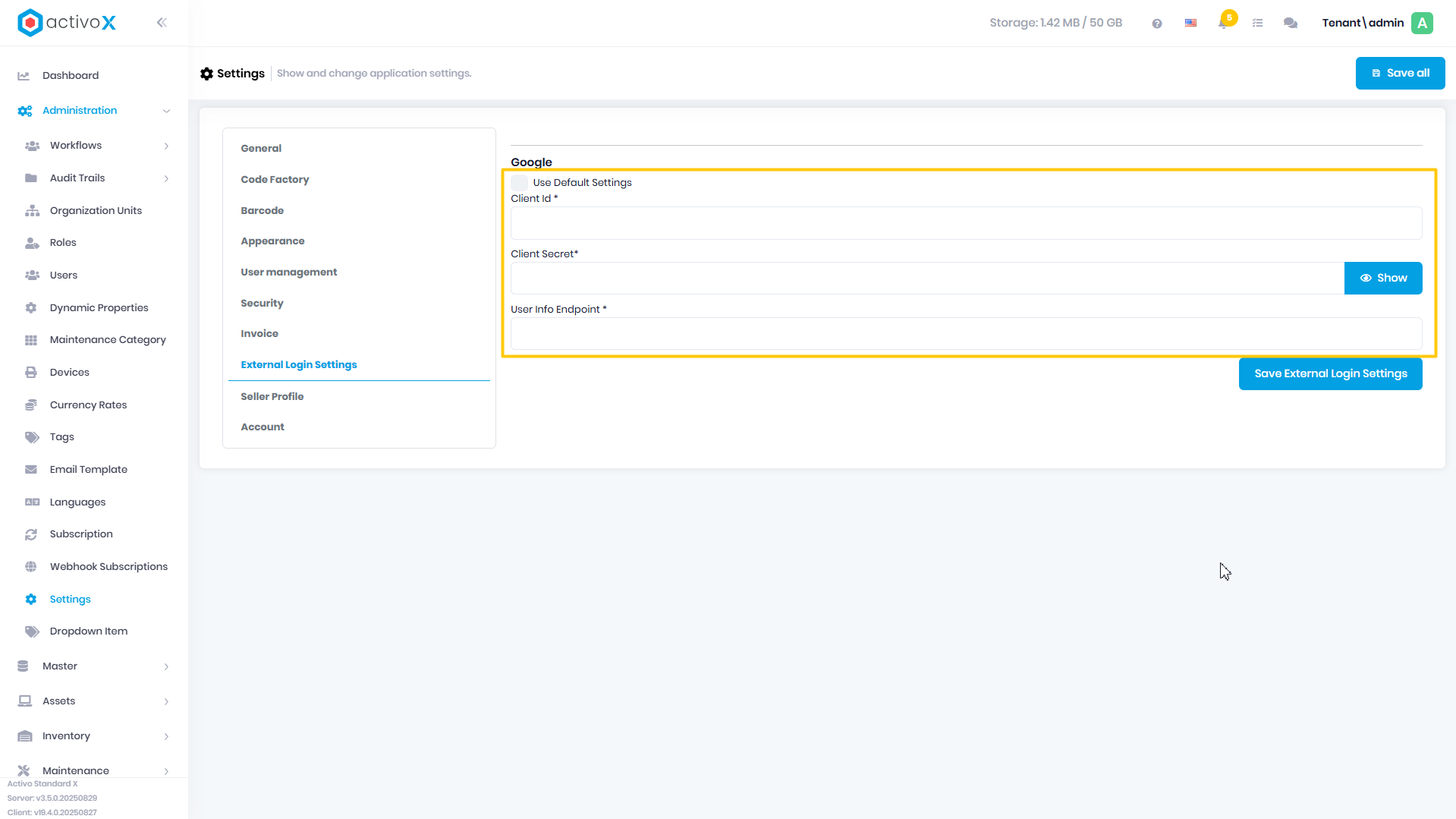This screenshot has height=819, width=1456.
Task: Open the Dashboard sidebar link
Action: [x=71, y=76]
